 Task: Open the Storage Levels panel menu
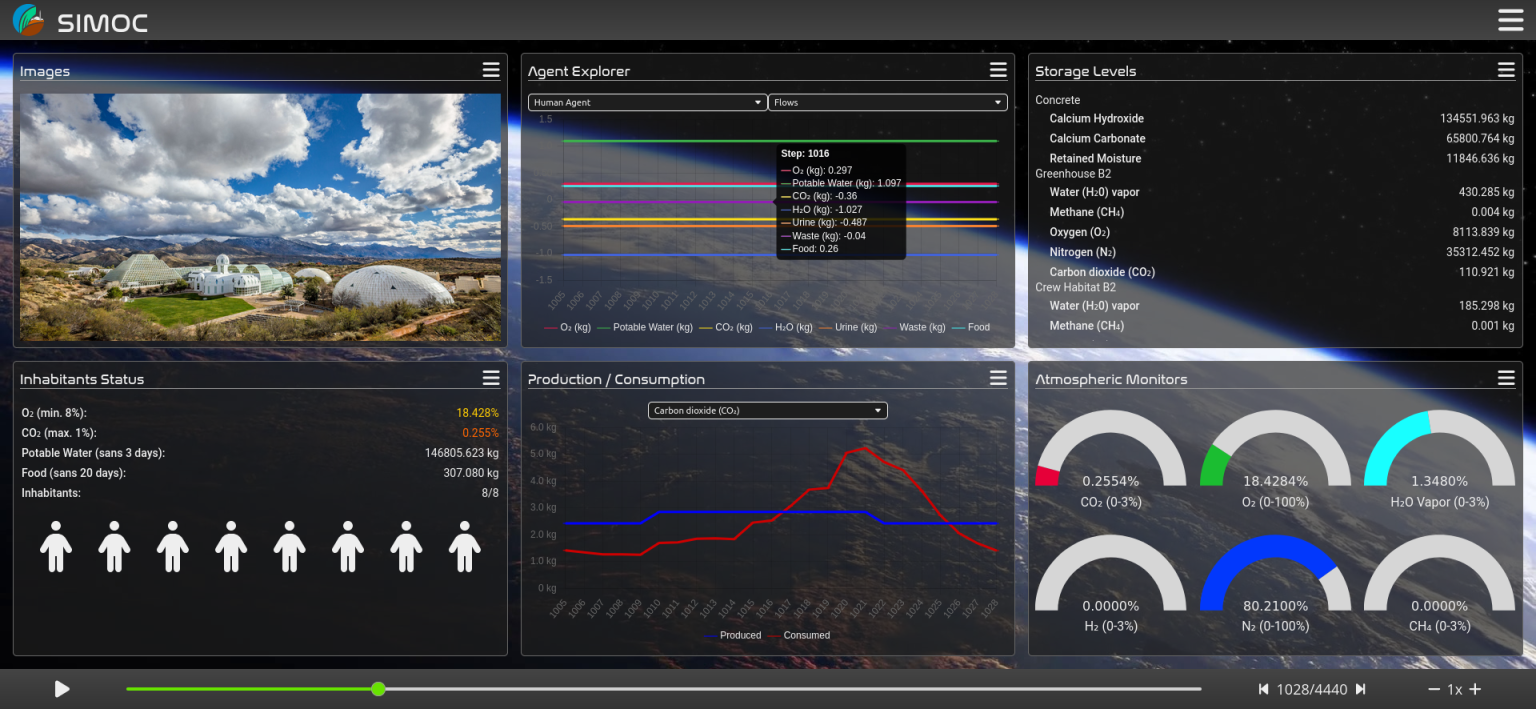point(1506,70)
